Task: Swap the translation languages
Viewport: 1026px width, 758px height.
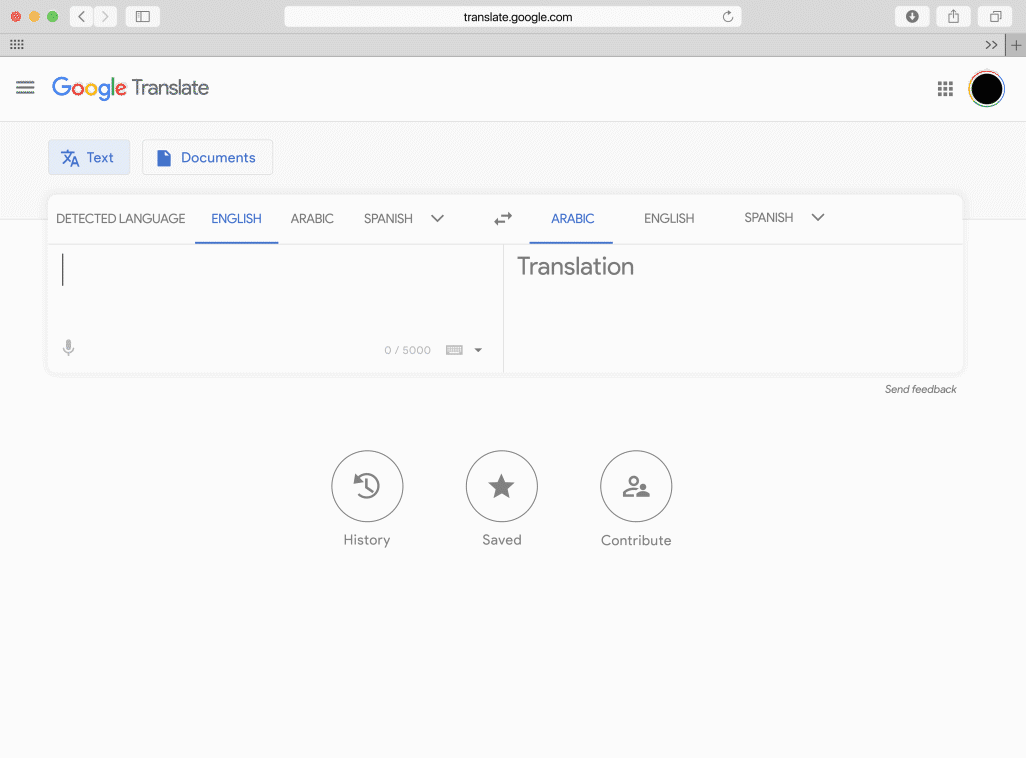Action: click(502, 218)
